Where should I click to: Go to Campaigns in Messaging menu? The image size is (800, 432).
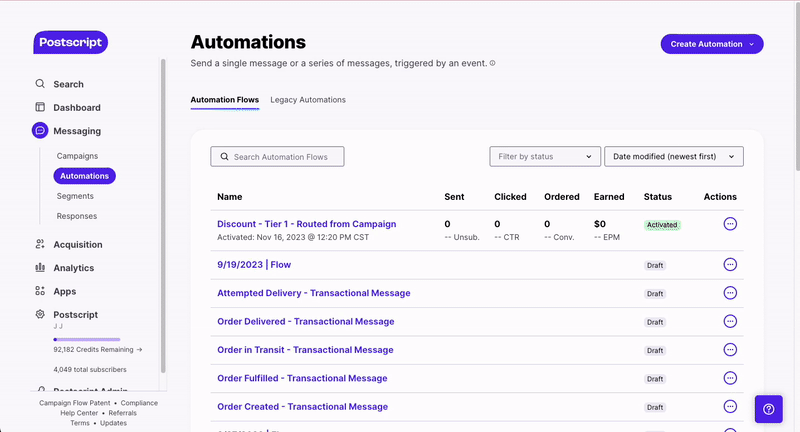tap(77, 156)
